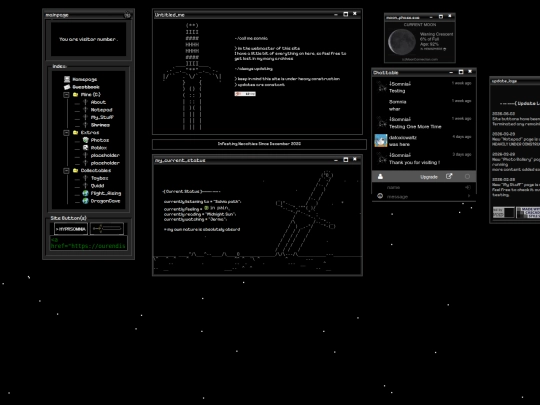Click the circle icon right of Upgrade
The image size is (540, 405).
(x=467, y=176)
